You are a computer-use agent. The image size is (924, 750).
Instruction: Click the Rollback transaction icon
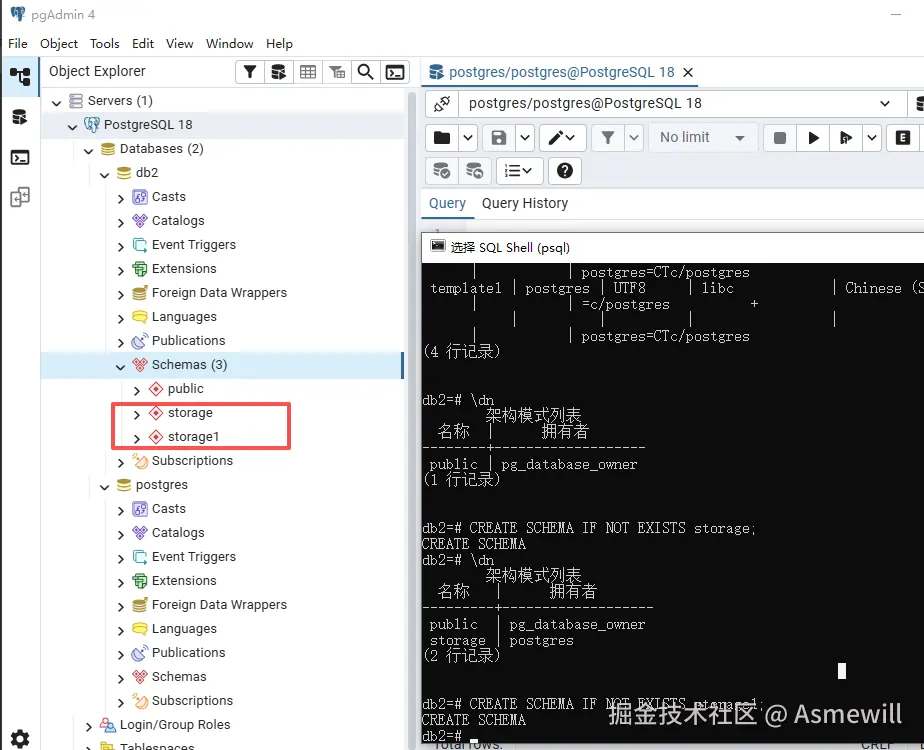[474, 171]
